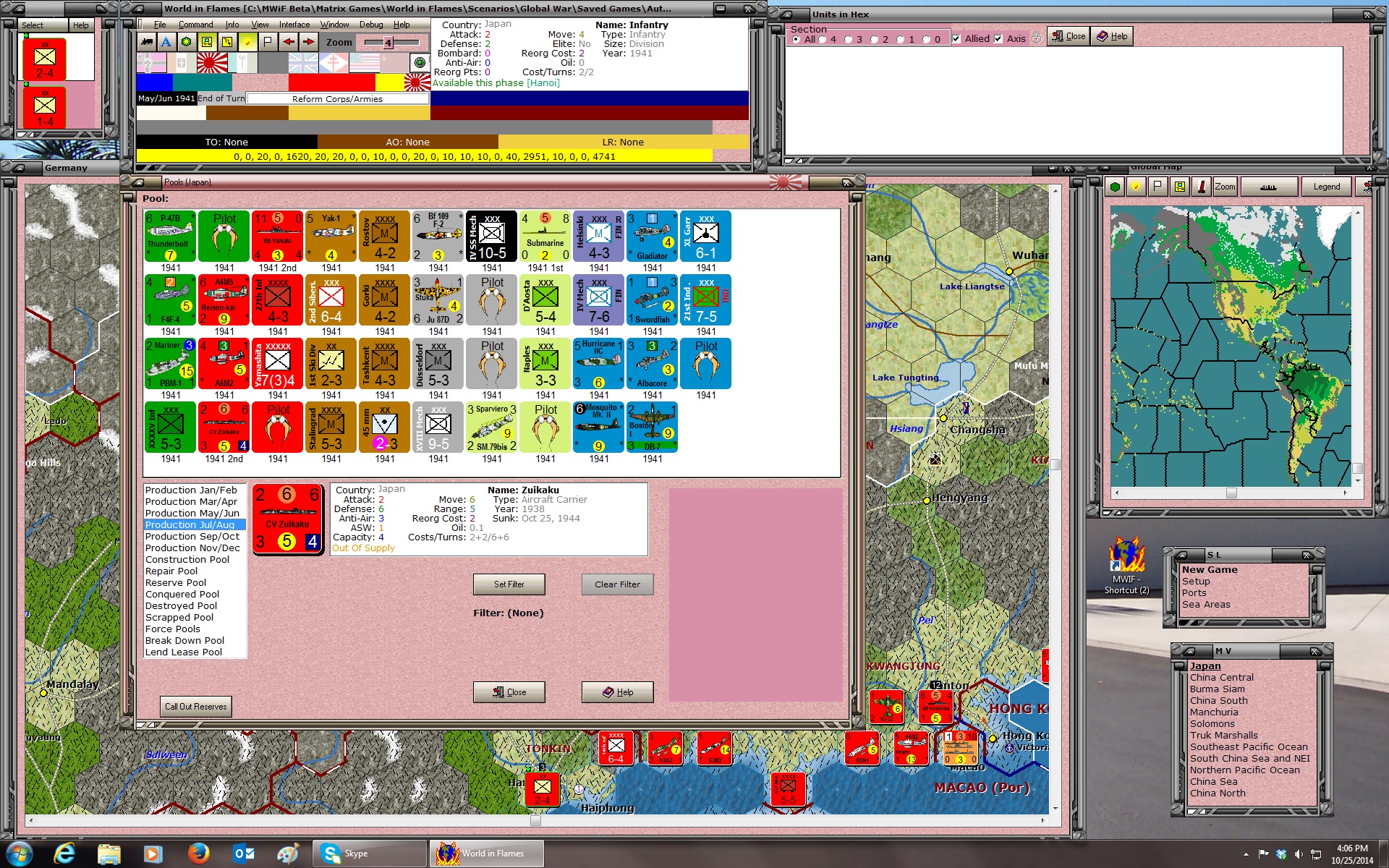Select the Yamashita 7(3)4 HQ unit

(277, 364)
